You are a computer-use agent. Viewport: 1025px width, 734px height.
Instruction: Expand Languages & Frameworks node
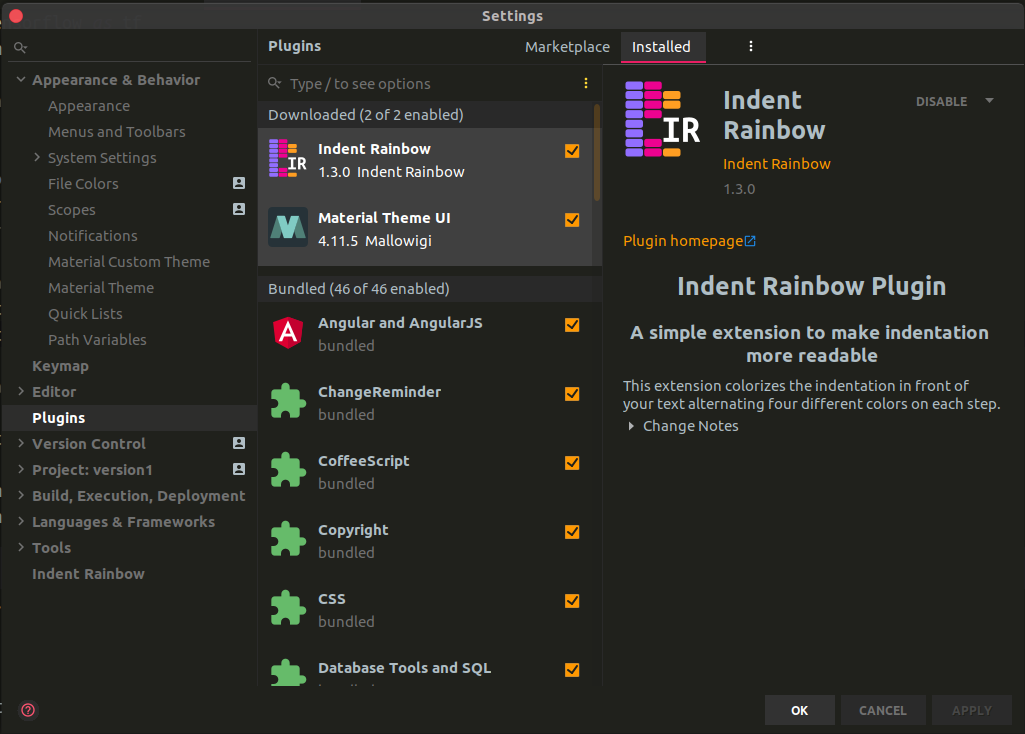click(x=21, y=521)
